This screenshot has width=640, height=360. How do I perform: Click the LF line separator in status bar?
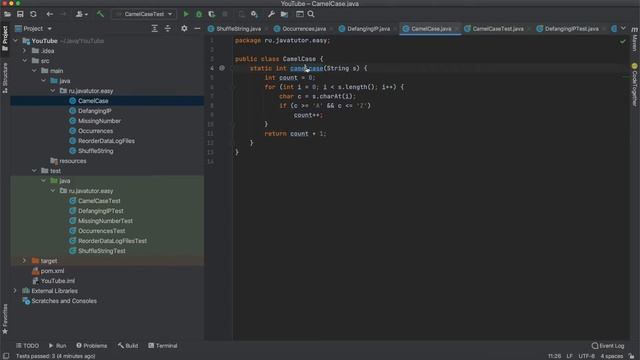coord(569,356)
